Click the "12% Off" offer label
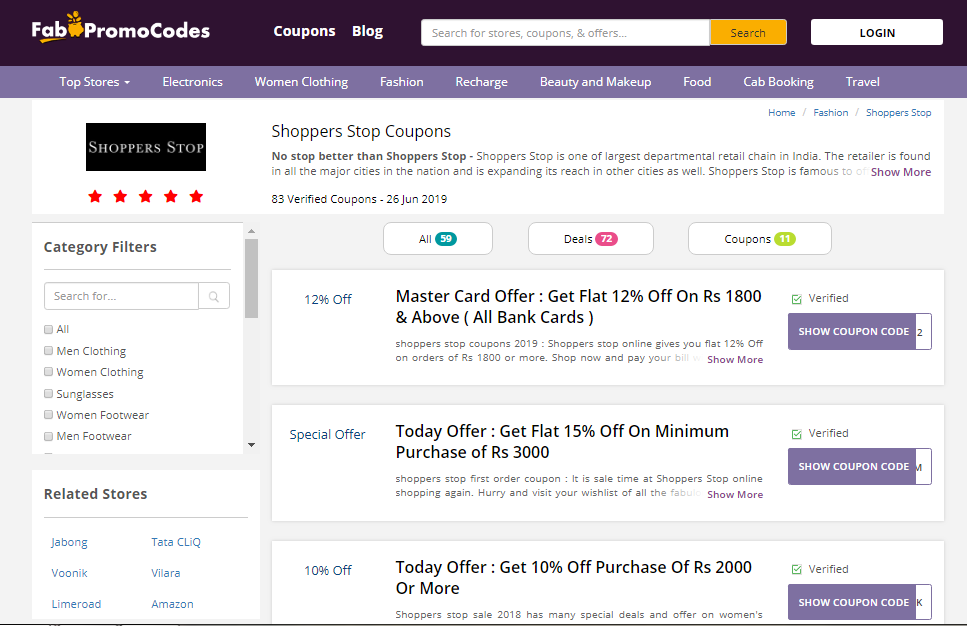Screen dimensions: 967x626 [x=327, y=299]
